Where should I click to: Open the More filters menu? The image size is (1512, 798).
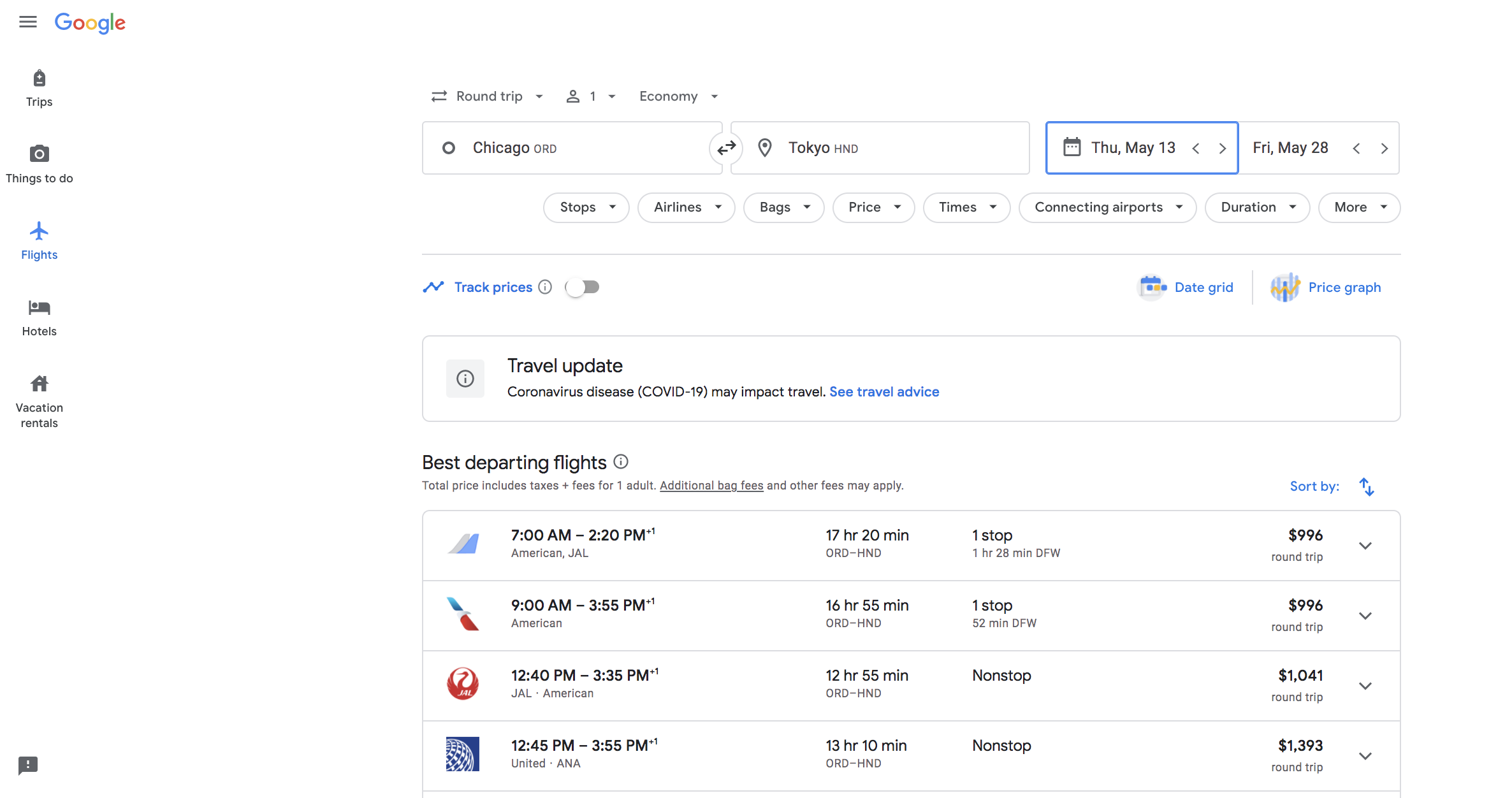(x=1358, y=207)
